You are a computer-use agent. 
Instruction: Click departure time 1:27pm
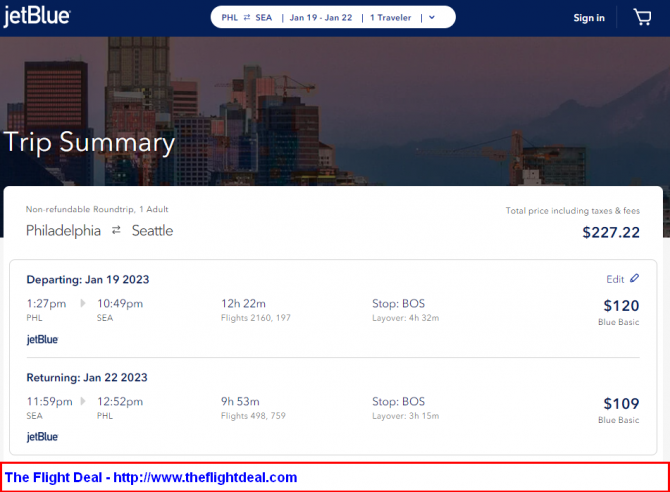(x=46, y=303)
